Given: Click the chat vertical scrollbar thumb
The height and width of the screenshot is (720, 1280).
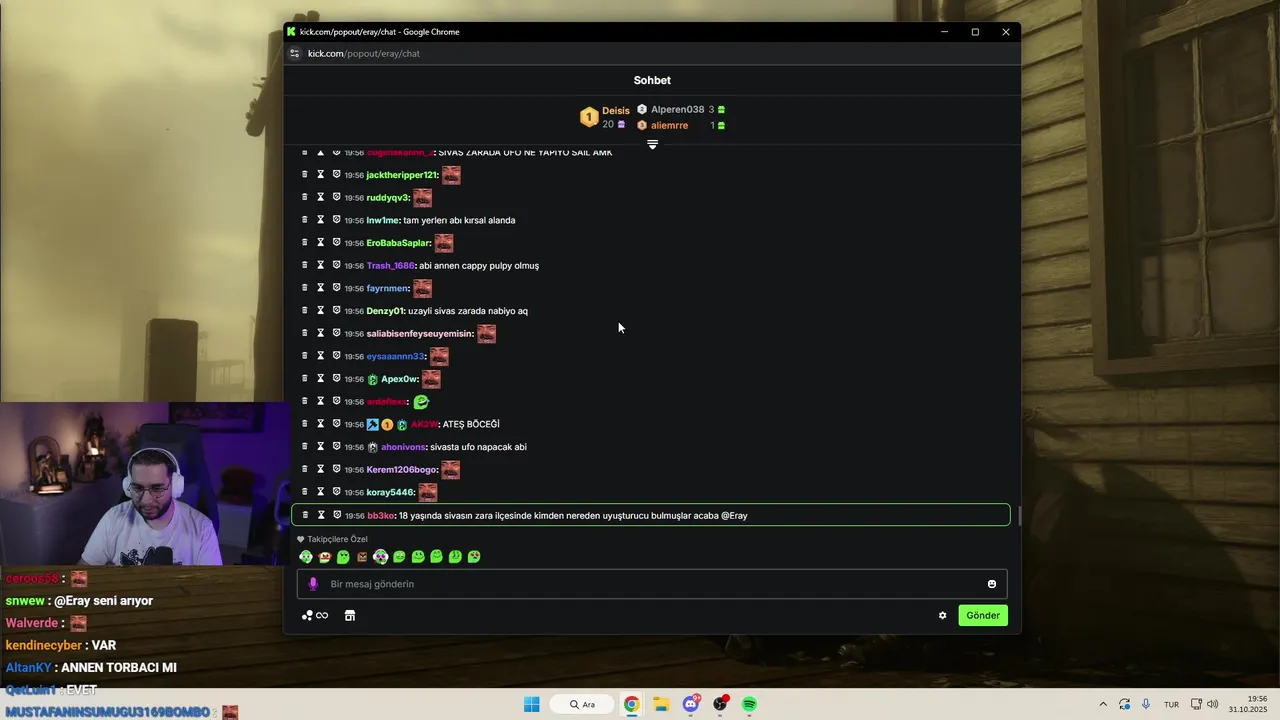Looking at the screenshot, I should pos(1019,517).
